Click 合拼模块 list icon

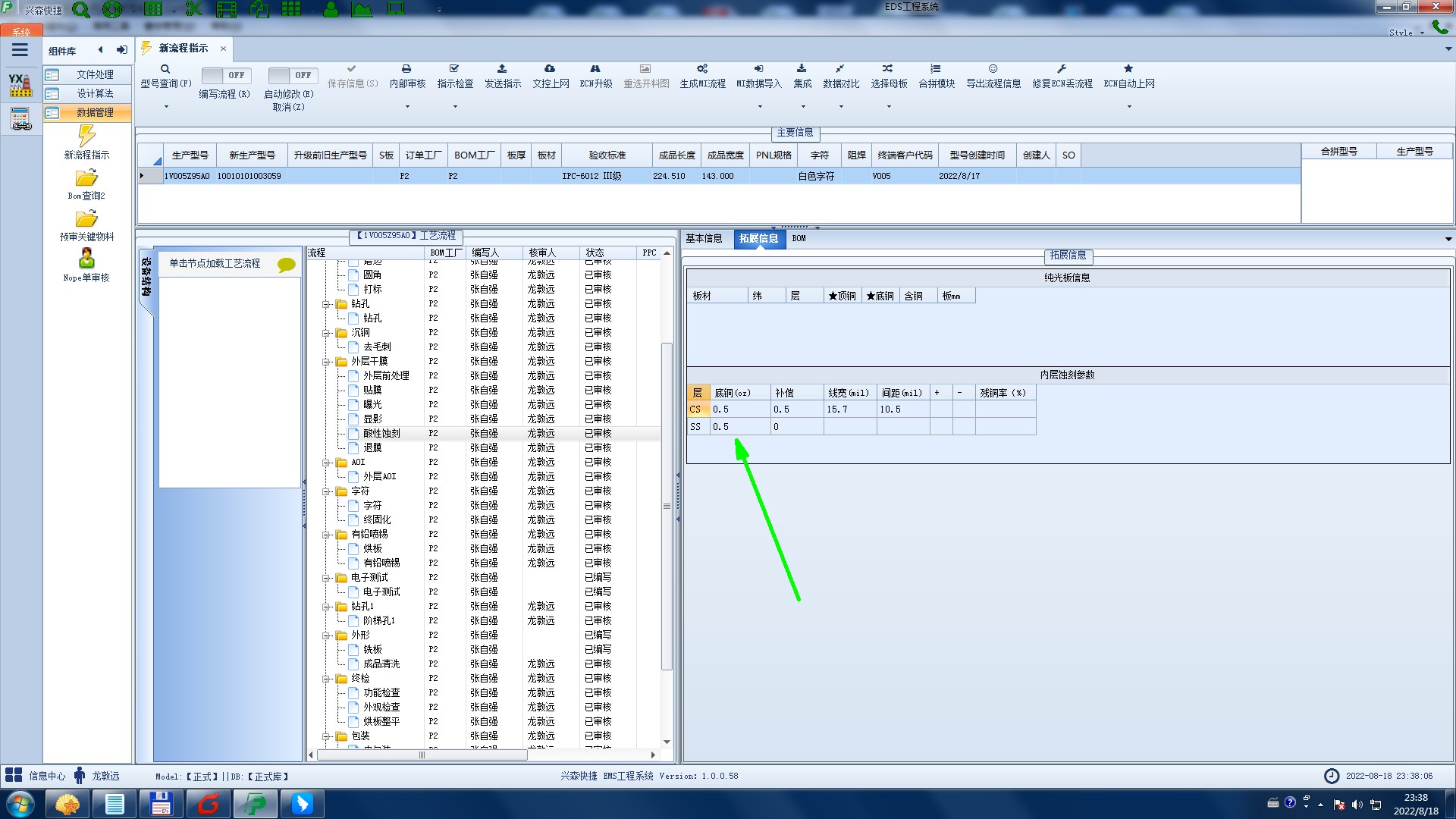pos(936,69)
